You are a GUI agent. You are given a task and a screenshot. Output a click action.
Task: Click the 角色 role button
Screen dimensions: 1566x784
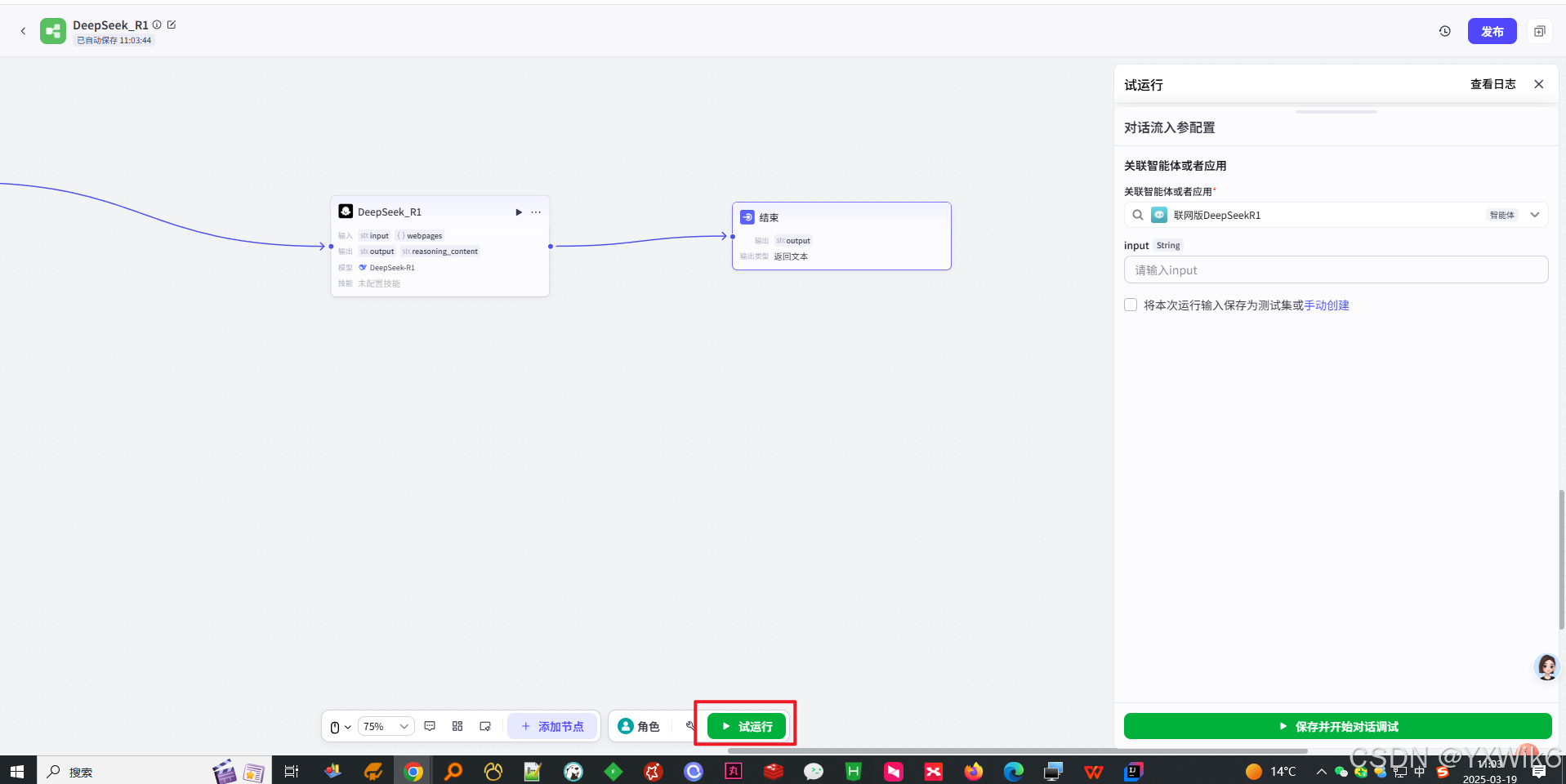coord(639,726)
